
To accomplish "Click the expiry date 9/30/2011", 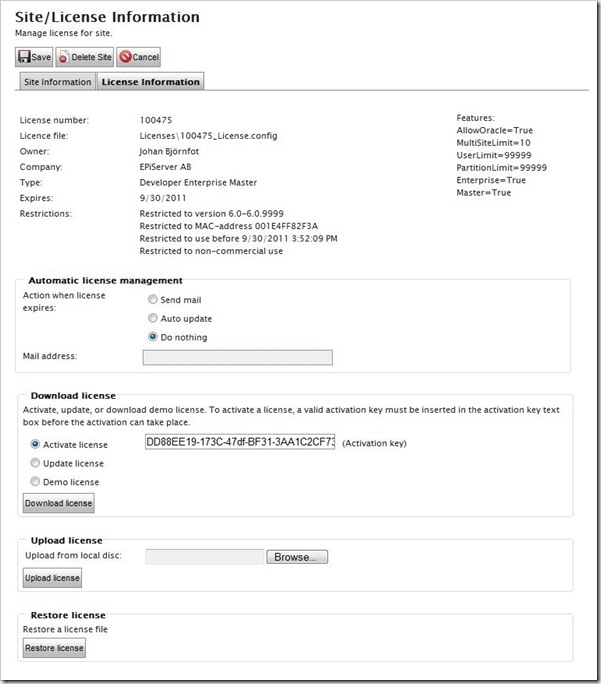I will 163,198.
